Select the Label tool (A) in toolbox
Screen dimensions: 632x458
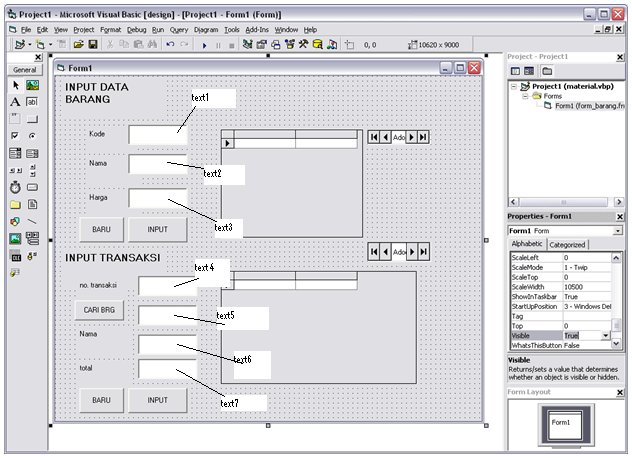click(15, 102)
